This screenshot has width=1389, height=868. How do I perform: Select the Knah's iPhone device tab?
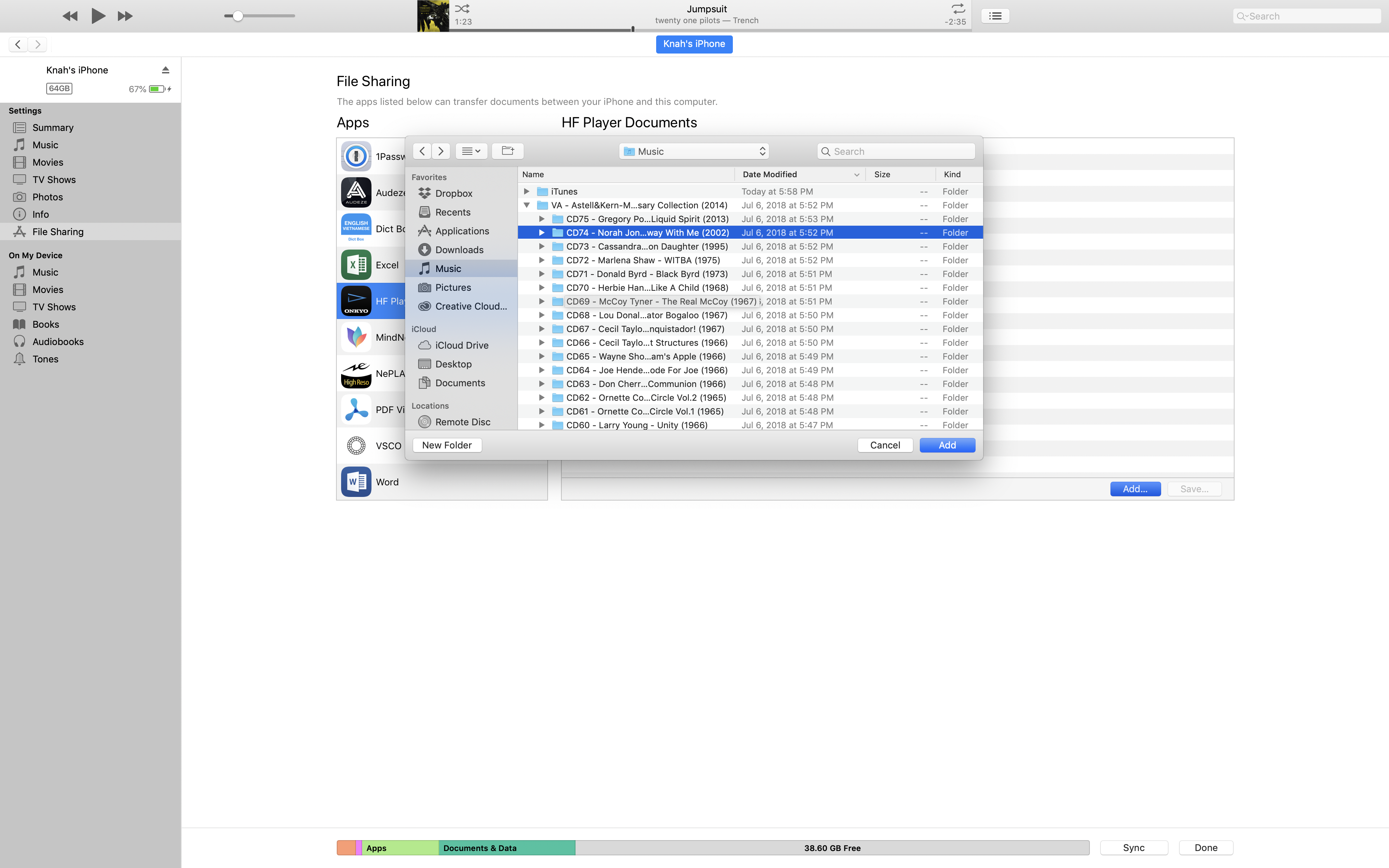694,44
